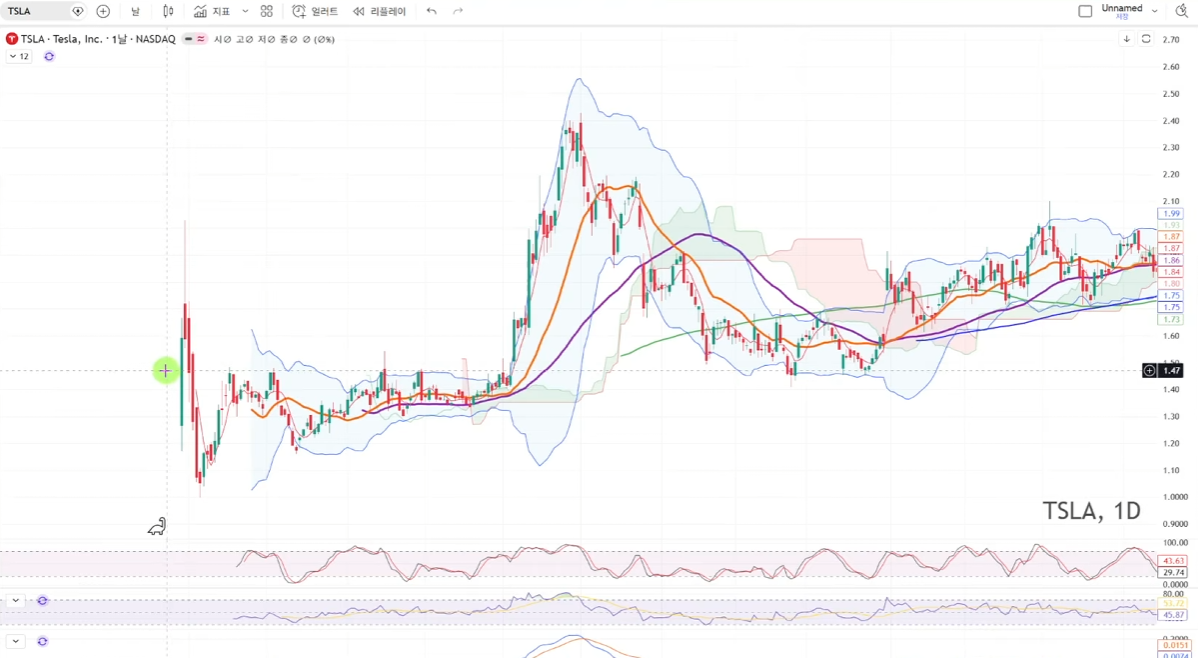
Task: Click the ∅ (∅%) change value in legend
Action: click(319, 39)
